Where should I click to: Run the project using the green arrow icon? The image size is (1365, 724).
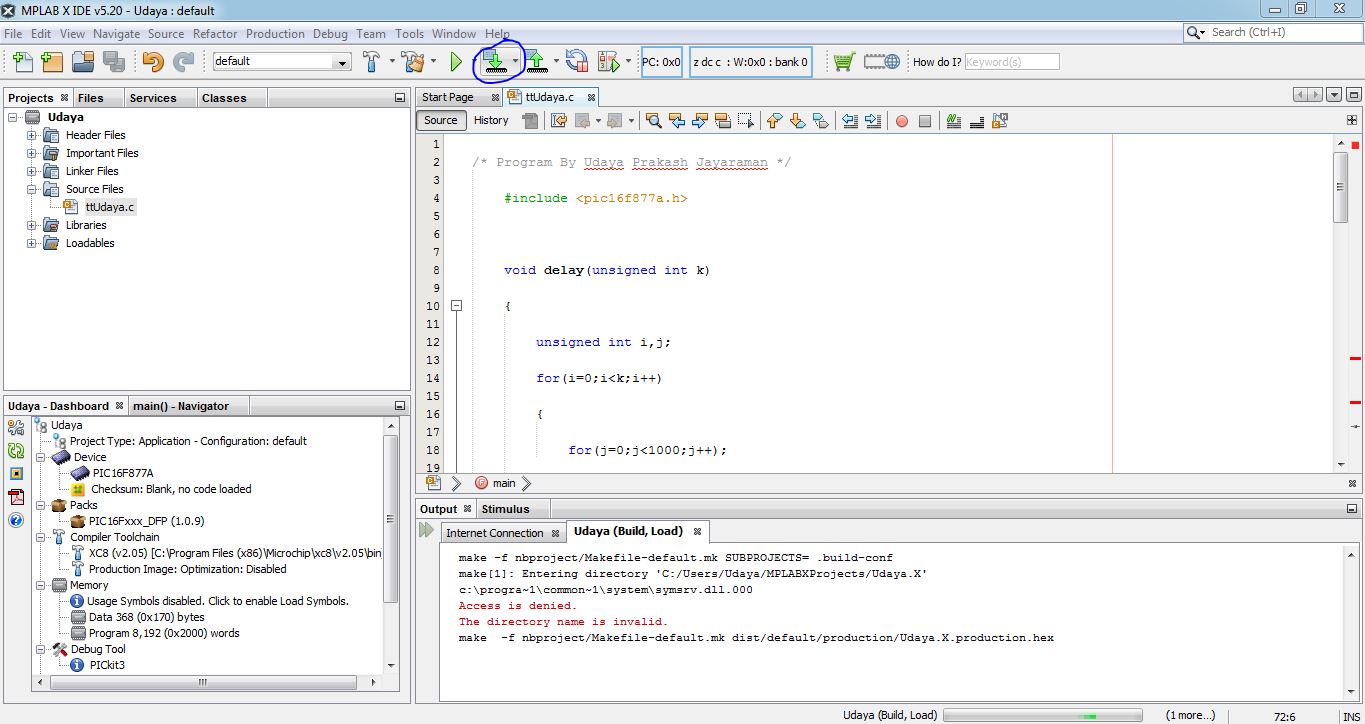coord(455,60)
